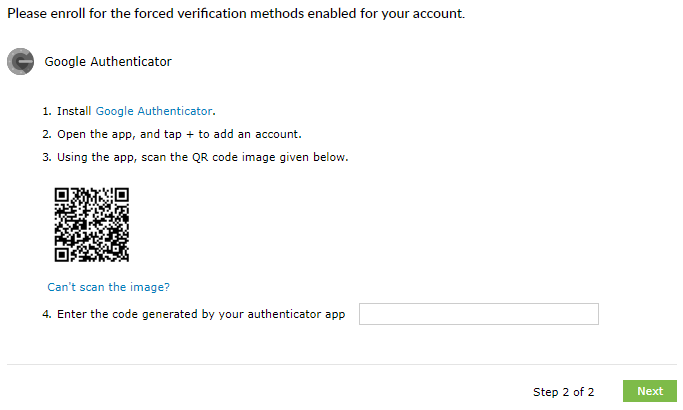This screenshot has height=410, width=683.
Task: Click the QR code image
Action: [91, 225]
